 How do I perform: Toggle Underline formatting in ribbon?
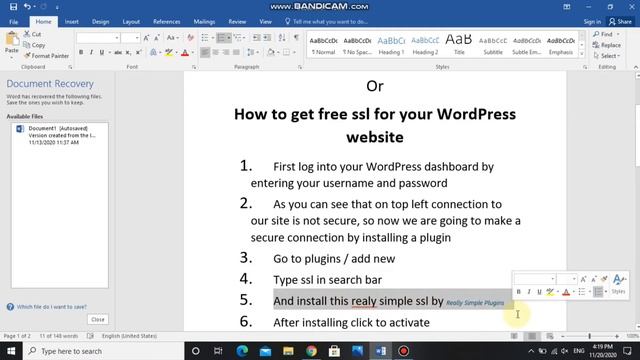pos(102,52)
